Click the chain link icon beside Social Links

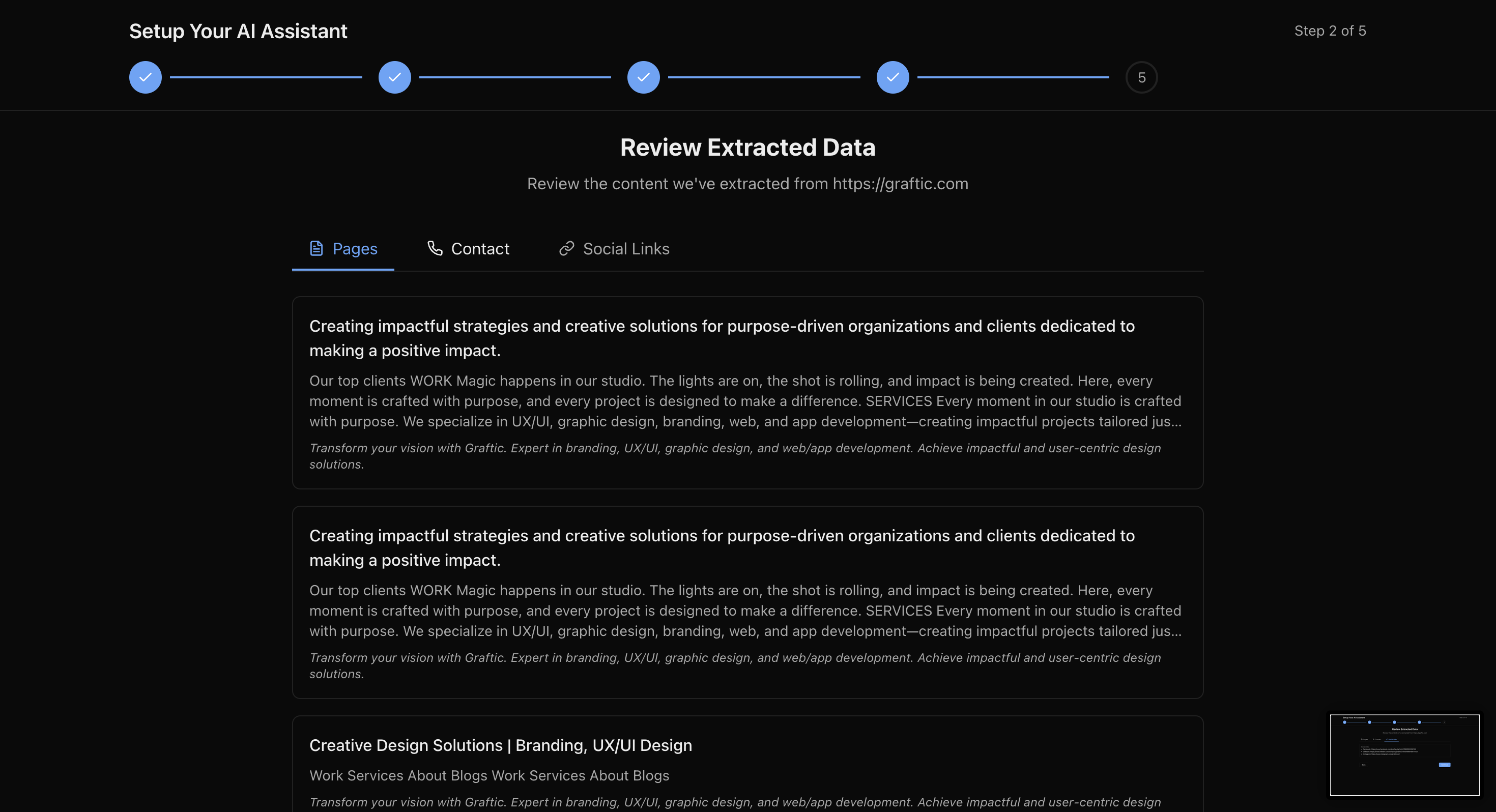[566, 249]
